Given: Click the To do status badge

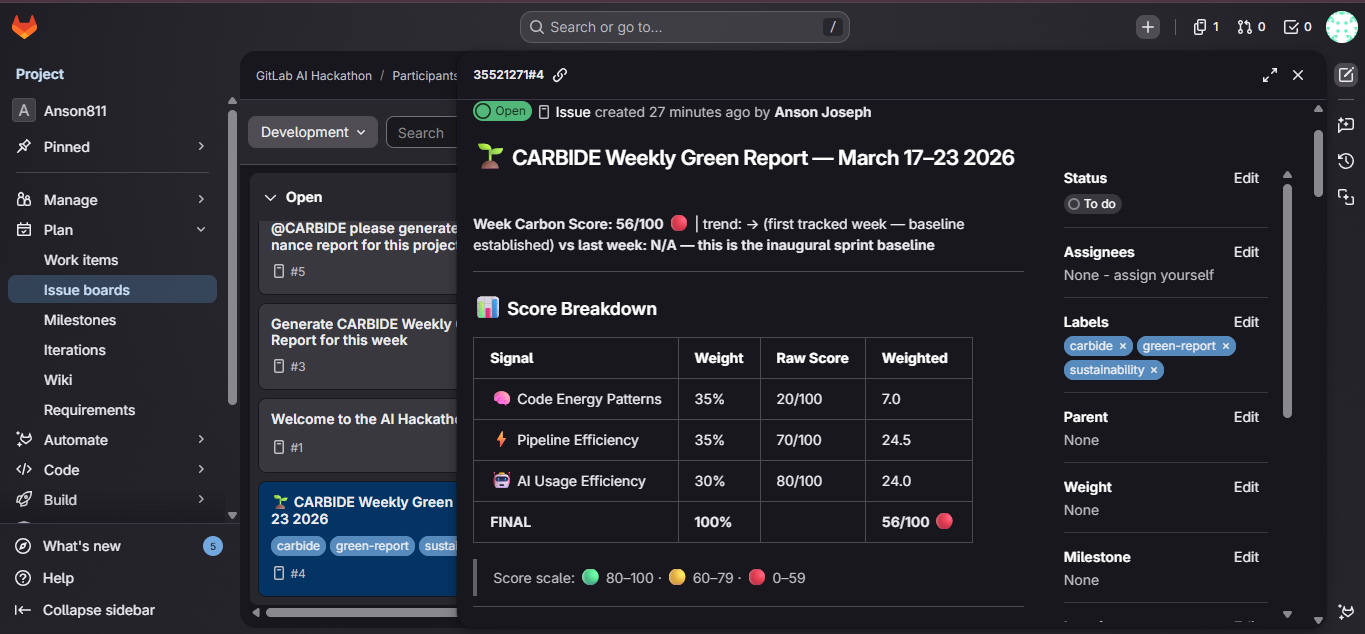Looking at the screenshot, I should point(1092,204).
